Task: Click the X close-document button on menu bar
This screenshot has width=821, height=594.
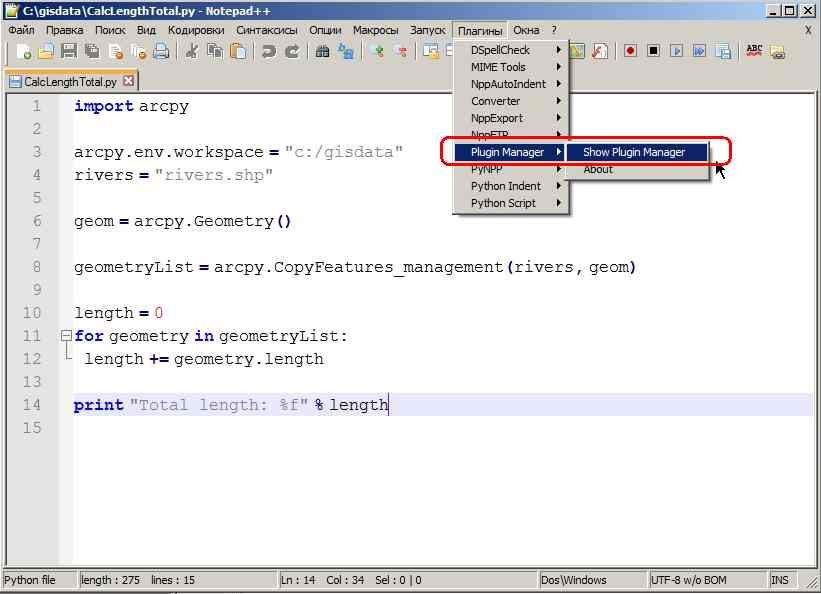Action: pyautogui.click(x=808, y=30)
